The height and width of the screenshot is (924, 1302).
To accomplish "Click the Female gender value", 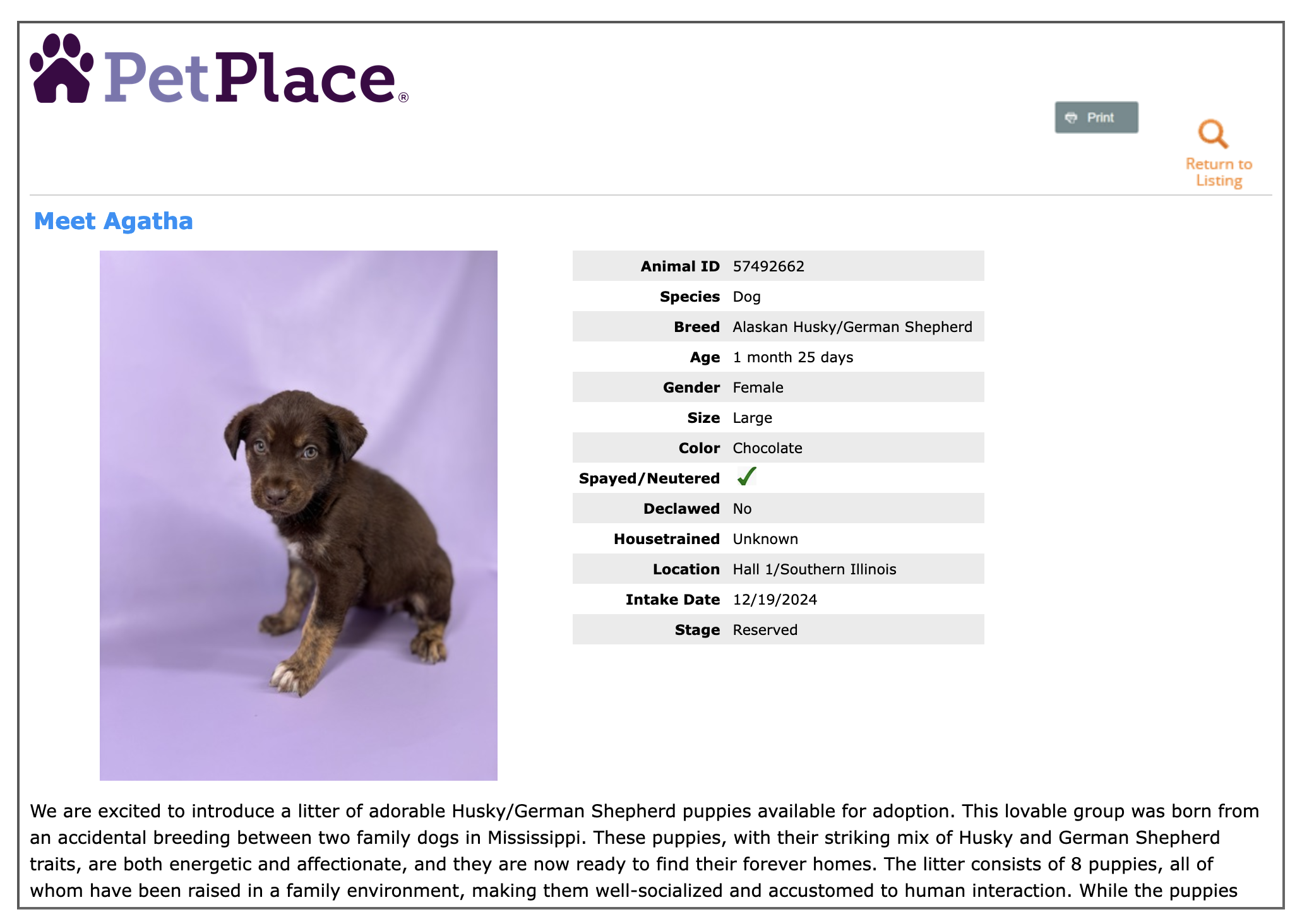I will coord(758,388).
